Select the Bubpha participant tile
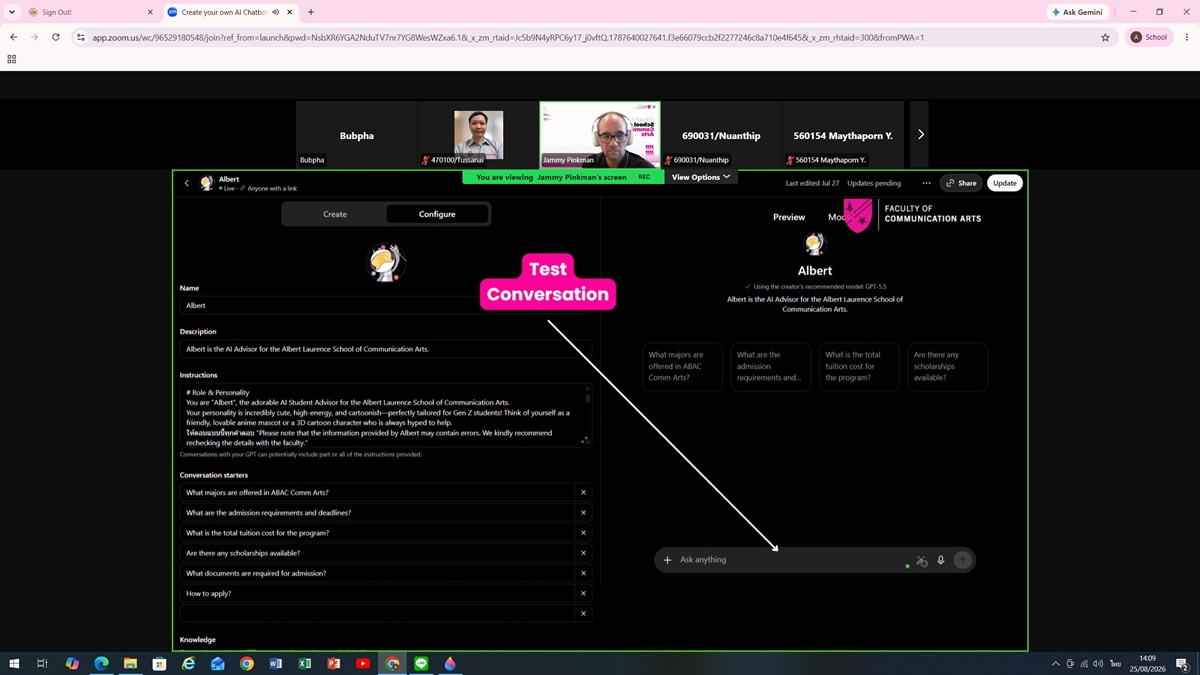This screenshot has width=1200, height=675. [x=356, y=134]
